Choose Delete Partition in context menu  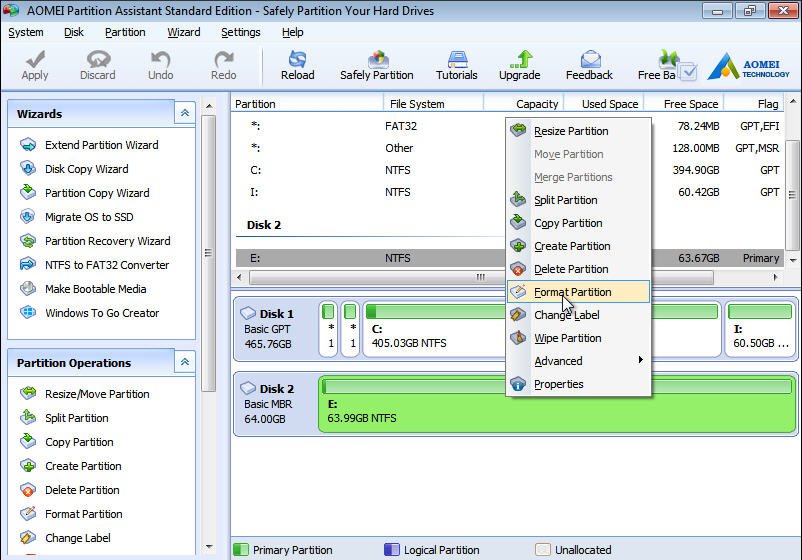click(578, 269)
